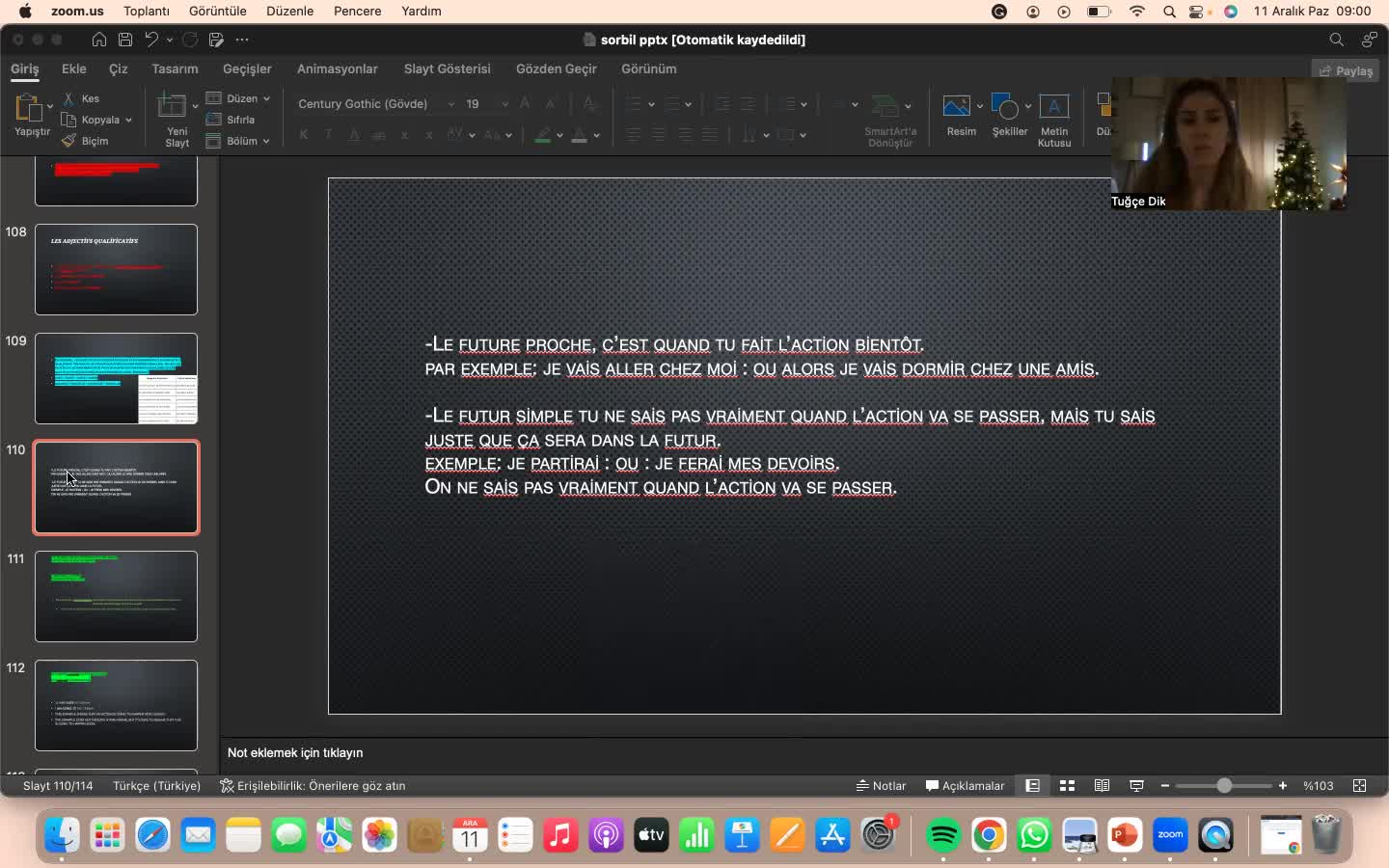1389x868 pixels.
Task: Reset slide layout with Sıfırla
Action: point(231,120)
